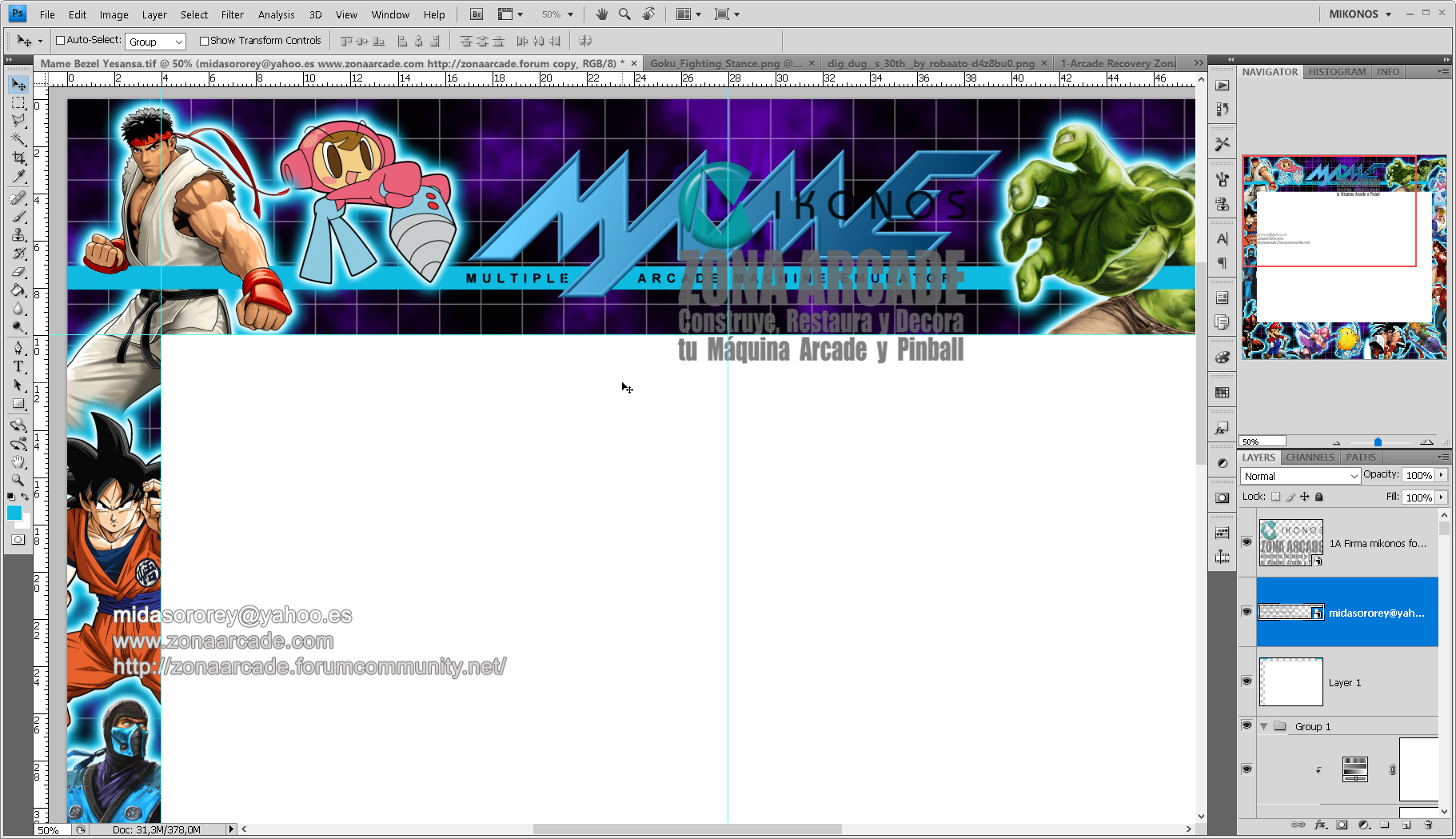
Task: Open the Auto-Select Group dropdown
Action: pos(155,42)
